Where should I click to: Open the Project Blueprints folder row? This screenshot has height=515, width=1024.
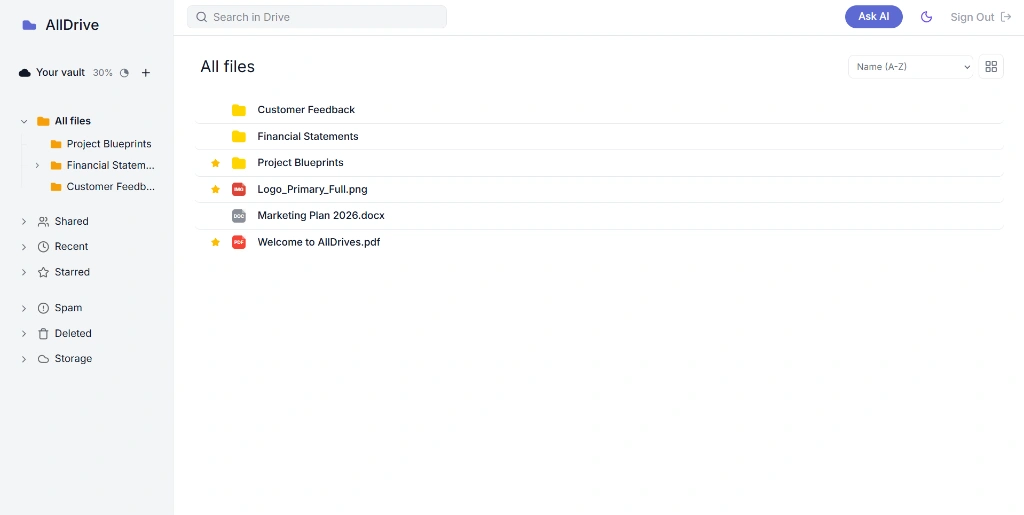point(599,163)
